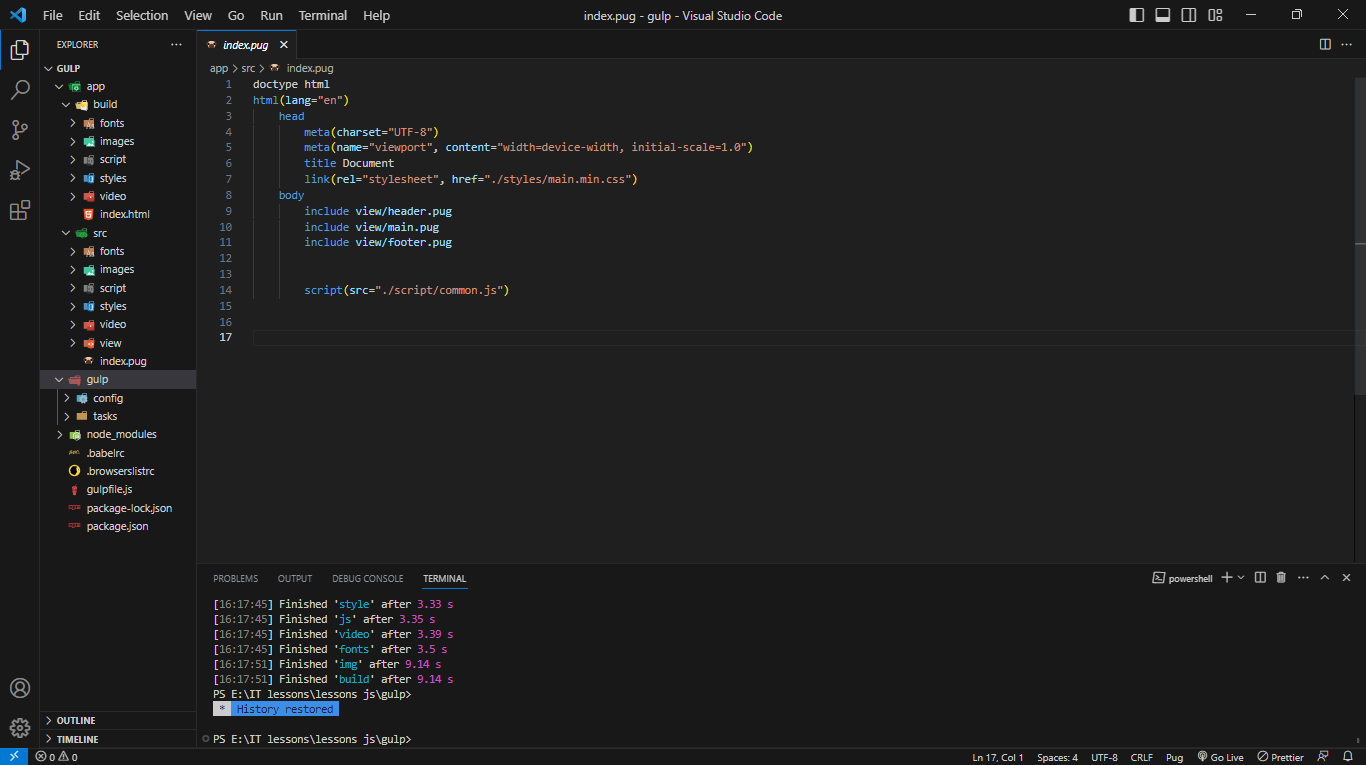Viewport: 1366px width, 765px height.
Task: Split the editor right
Action: (x=1325, y=45)
